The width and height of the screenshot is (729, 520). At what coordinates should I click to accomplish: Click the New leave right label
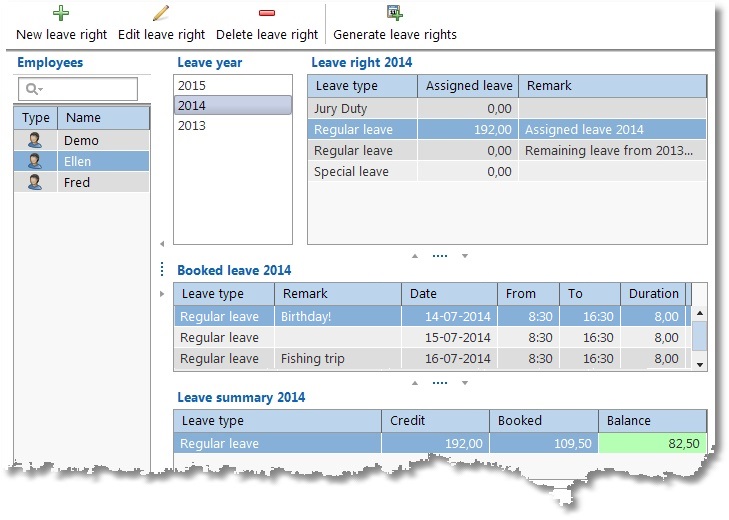61,34
